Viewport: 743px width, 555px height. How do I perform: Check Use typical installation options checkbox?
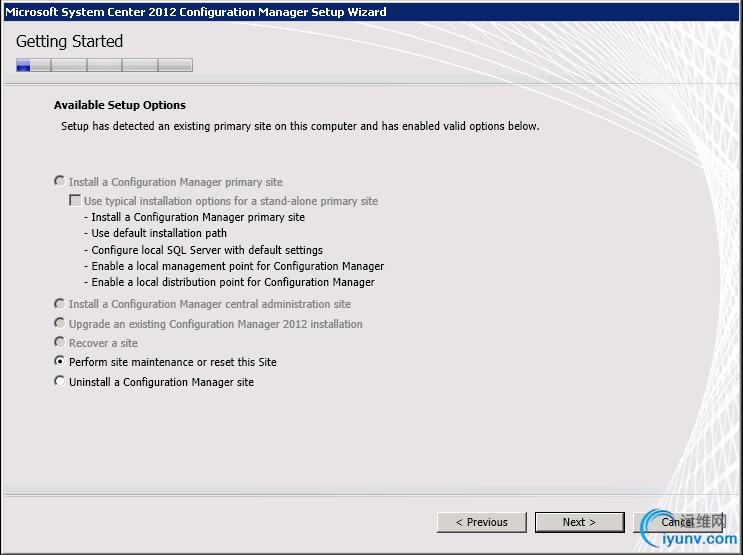point(75,200)
